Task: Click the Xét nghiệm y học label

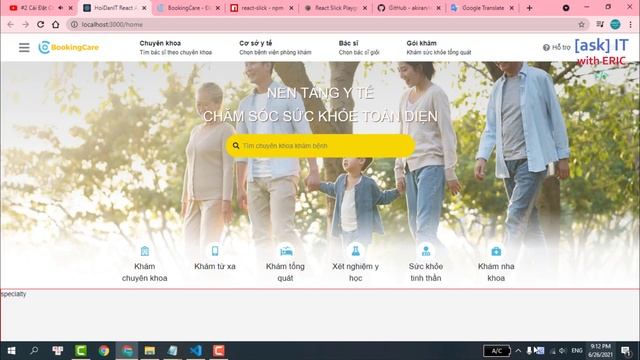Action: click(356, 272)
